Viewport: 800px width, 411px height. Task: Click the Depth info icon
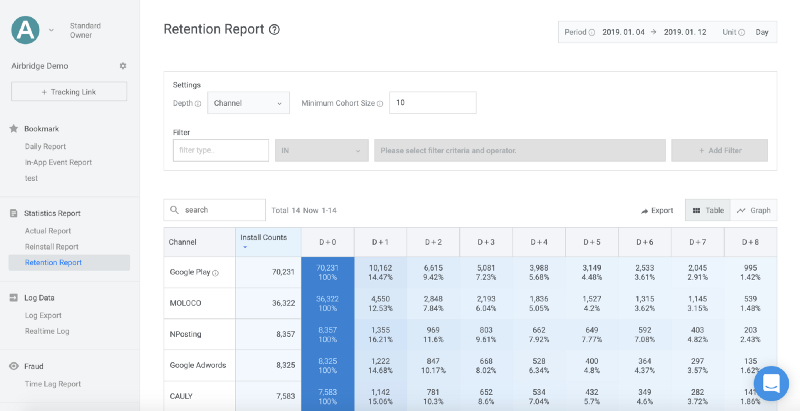[x=198, y=104]
